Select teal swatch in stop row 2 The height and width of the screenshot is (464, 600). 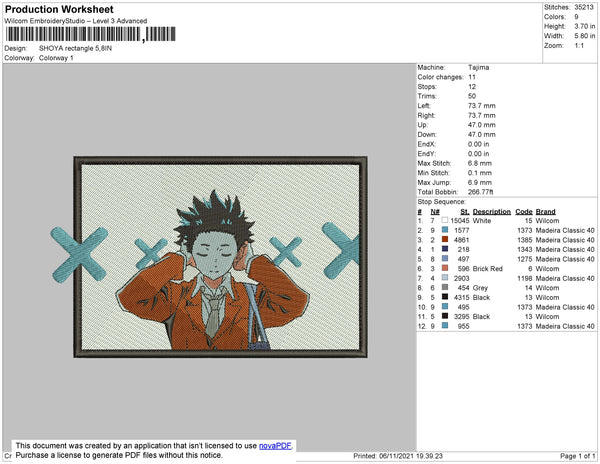point(445,230)
